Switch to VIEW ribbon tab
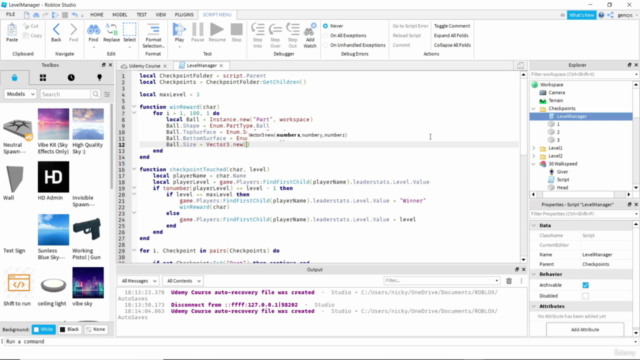This screenshot has width=640, height=360. pyautogui.click(x=161, y=15)
